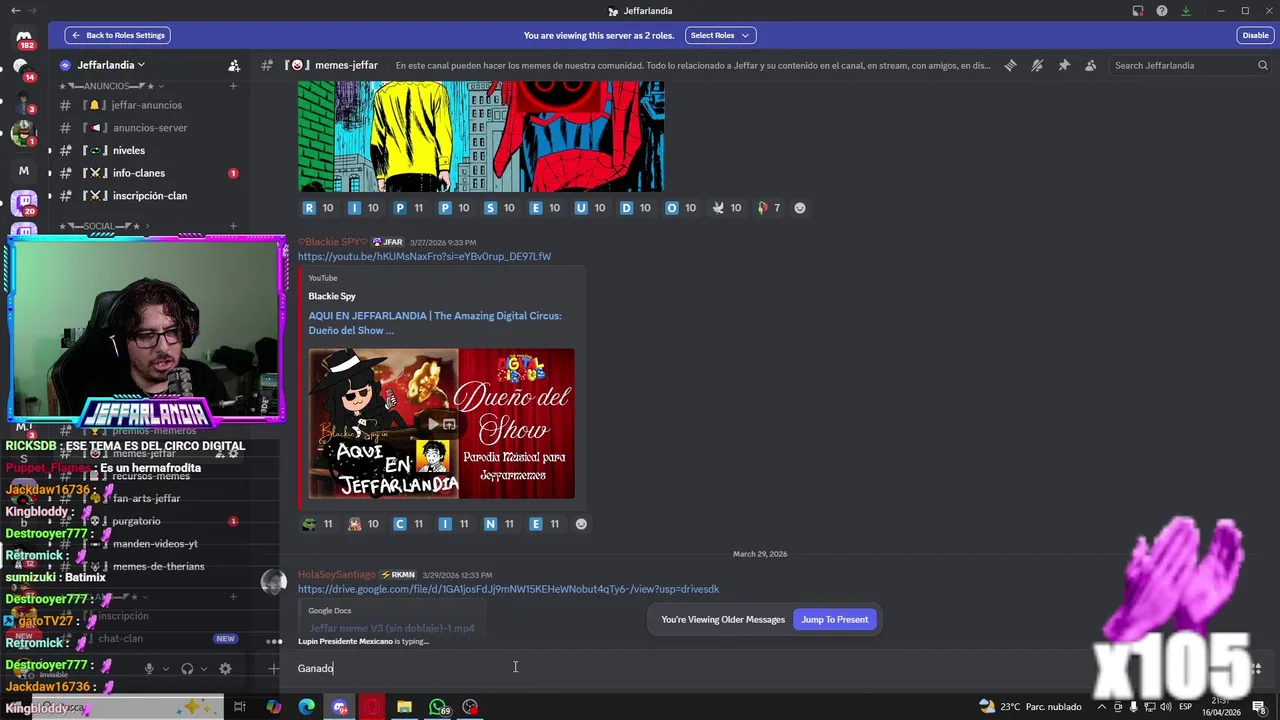Open the Help question mark icon
The height and width of the screenshot is (720, 1280).
[1162, 11]
